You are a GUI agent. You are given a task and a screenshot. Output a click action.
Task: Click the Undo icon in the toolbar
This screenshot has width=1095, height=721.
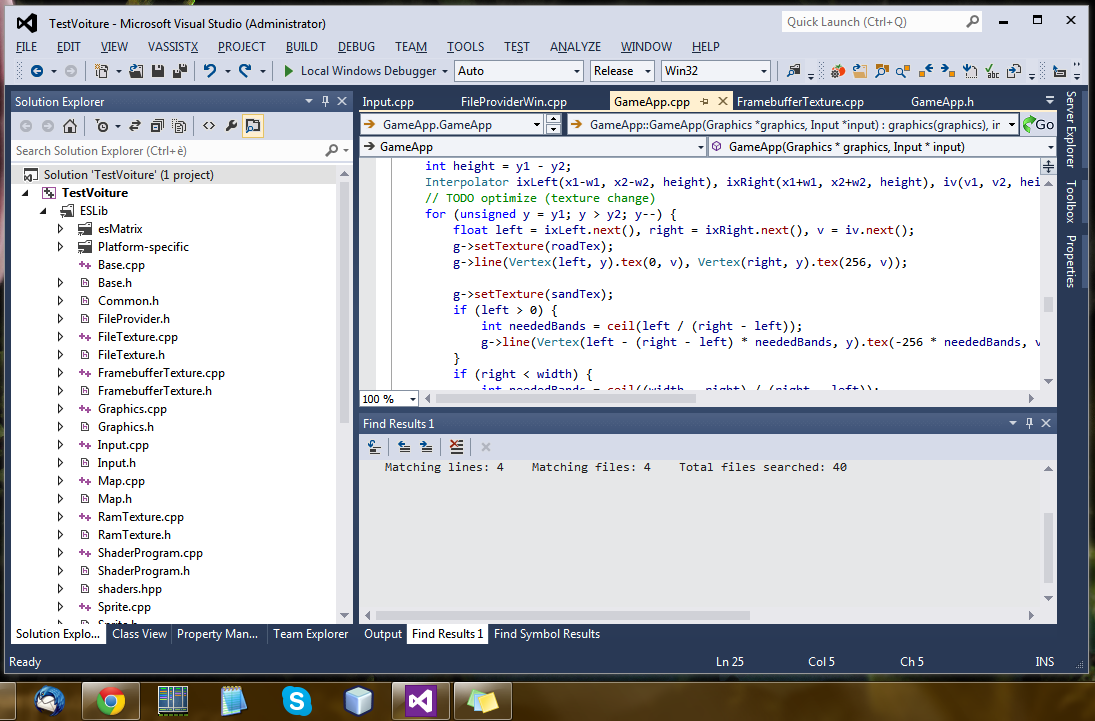(x=209, y=71)
